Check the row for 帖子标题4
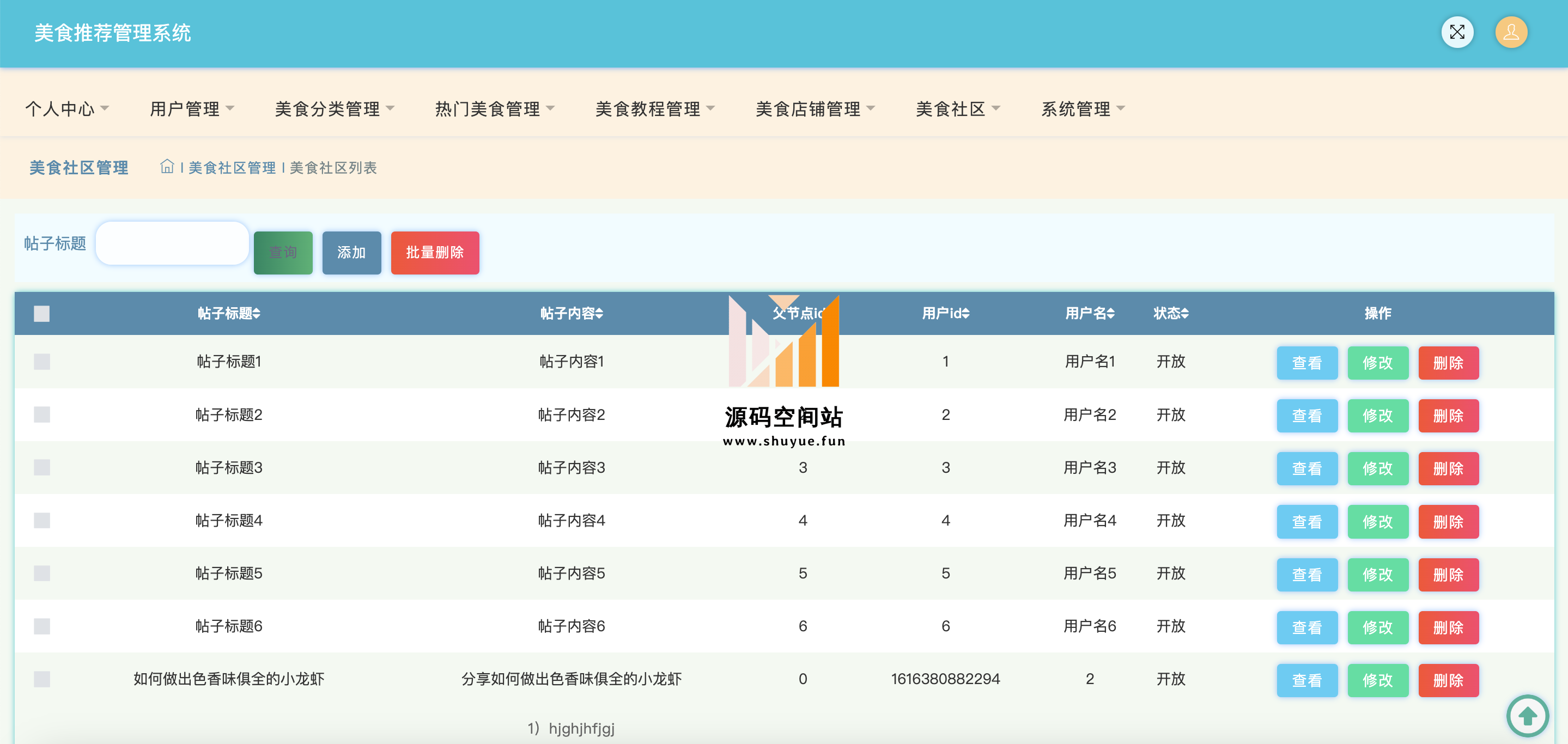Viewport: 1568px width, 744px height. click(x=41, y=520)
